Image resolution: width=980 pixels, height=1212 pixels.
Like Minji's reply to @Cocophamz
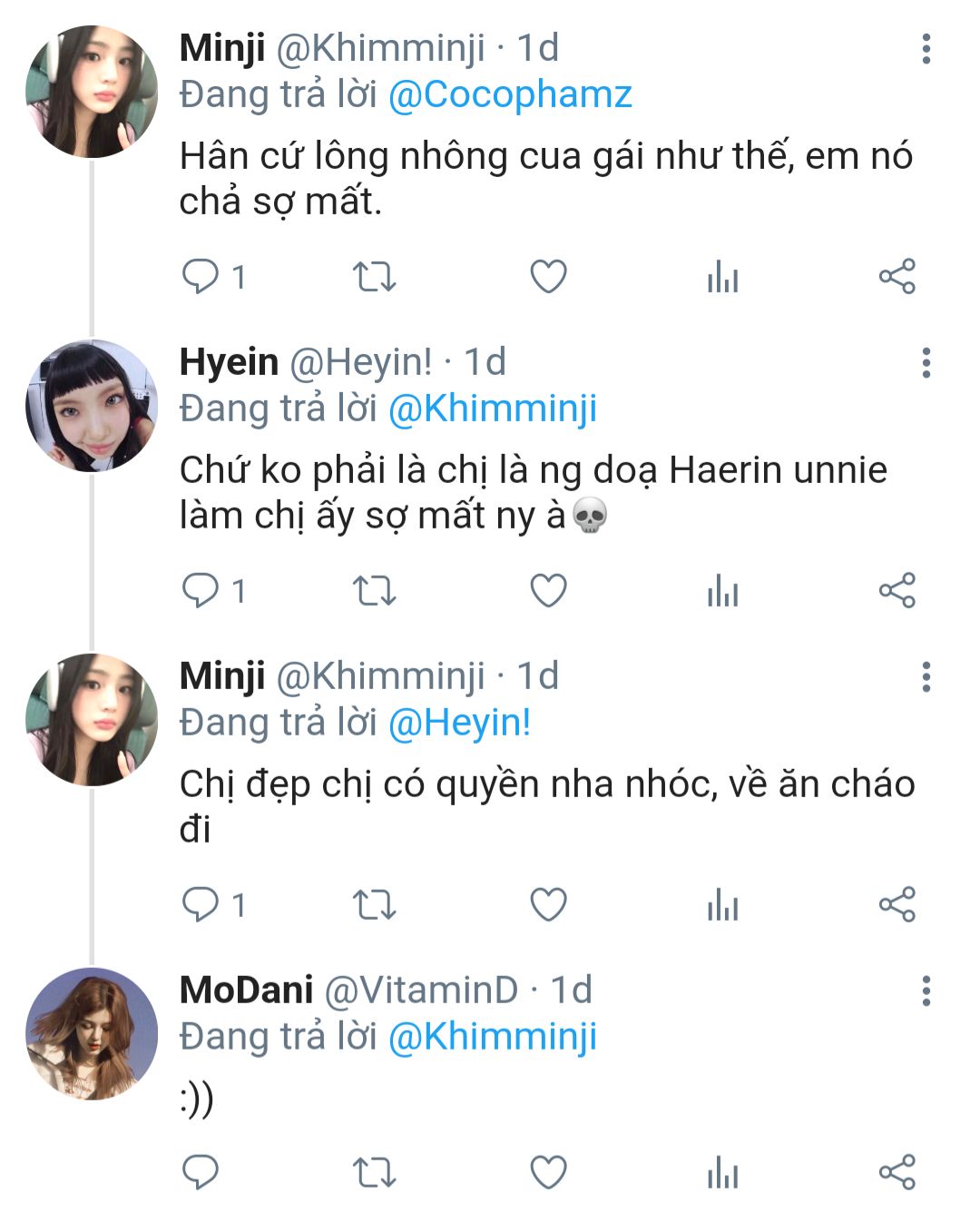pyautogui.click(x=548, y=277)
